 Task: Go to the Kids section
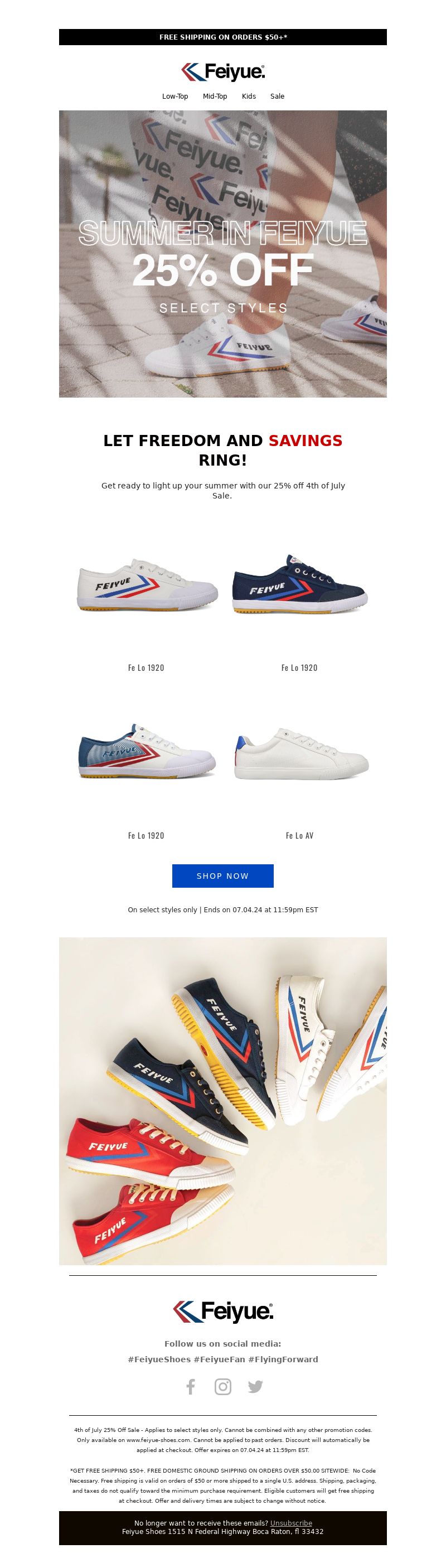[x=249, y=96]
